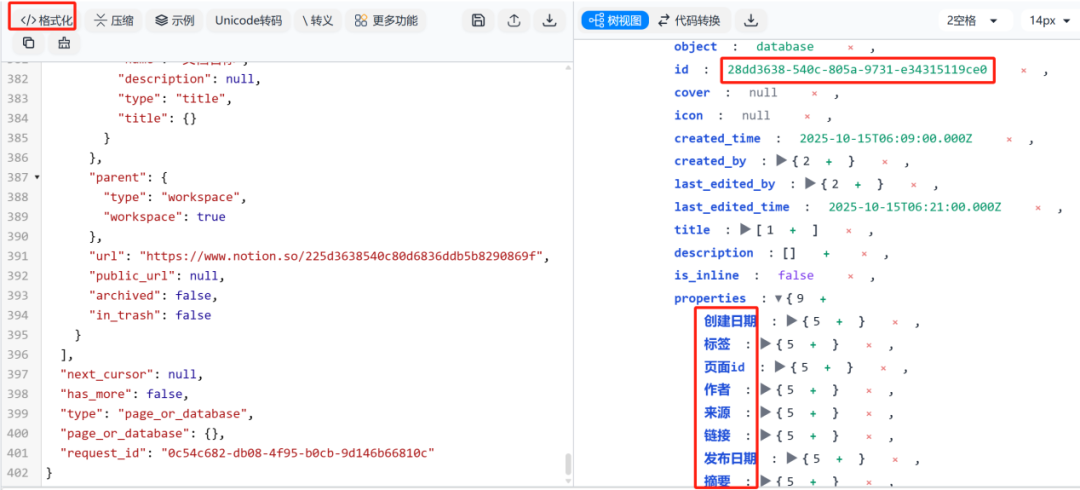
Task: Click the upload arrow icon in left toolbar
Action: [x=514, y=20]
